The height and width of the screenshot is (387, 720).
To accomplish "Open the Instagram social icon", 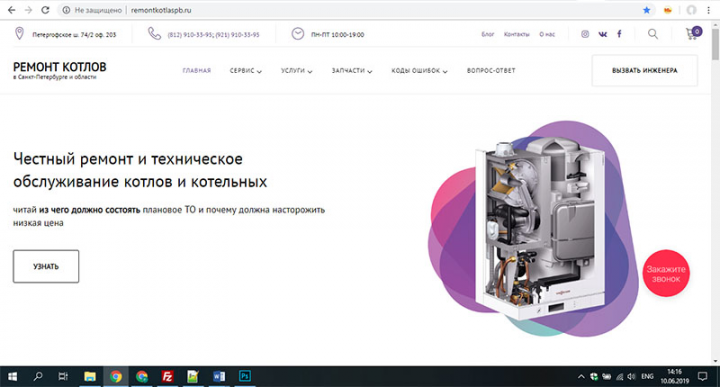I will (585, 34).
